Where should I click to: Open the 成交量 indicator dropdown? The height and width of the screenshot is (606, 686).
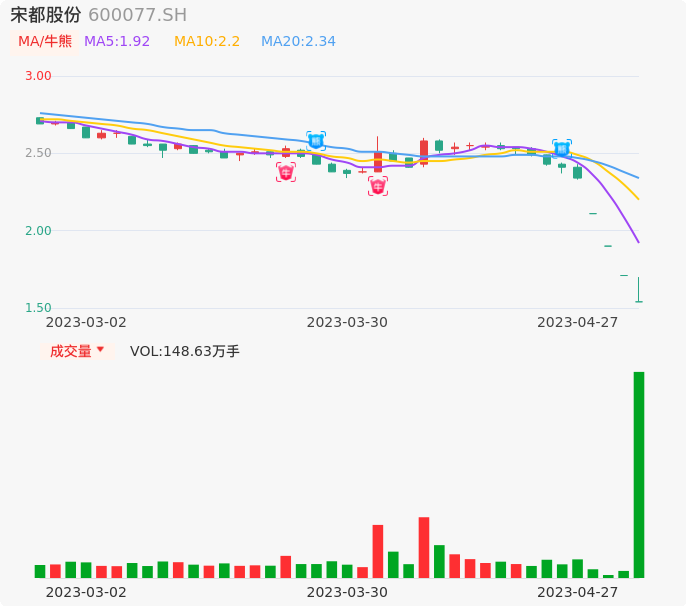[x=77, y=351]
